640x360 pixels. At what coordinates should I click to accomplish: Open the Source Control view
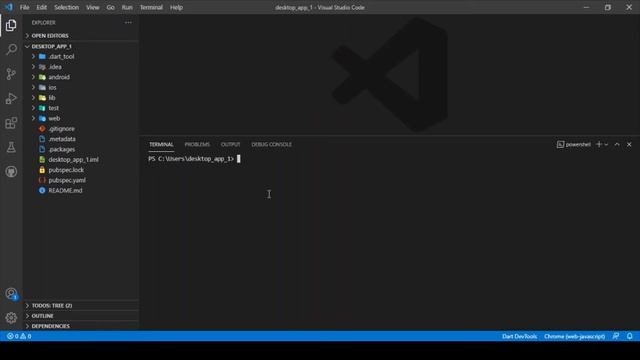click(11, 74)
